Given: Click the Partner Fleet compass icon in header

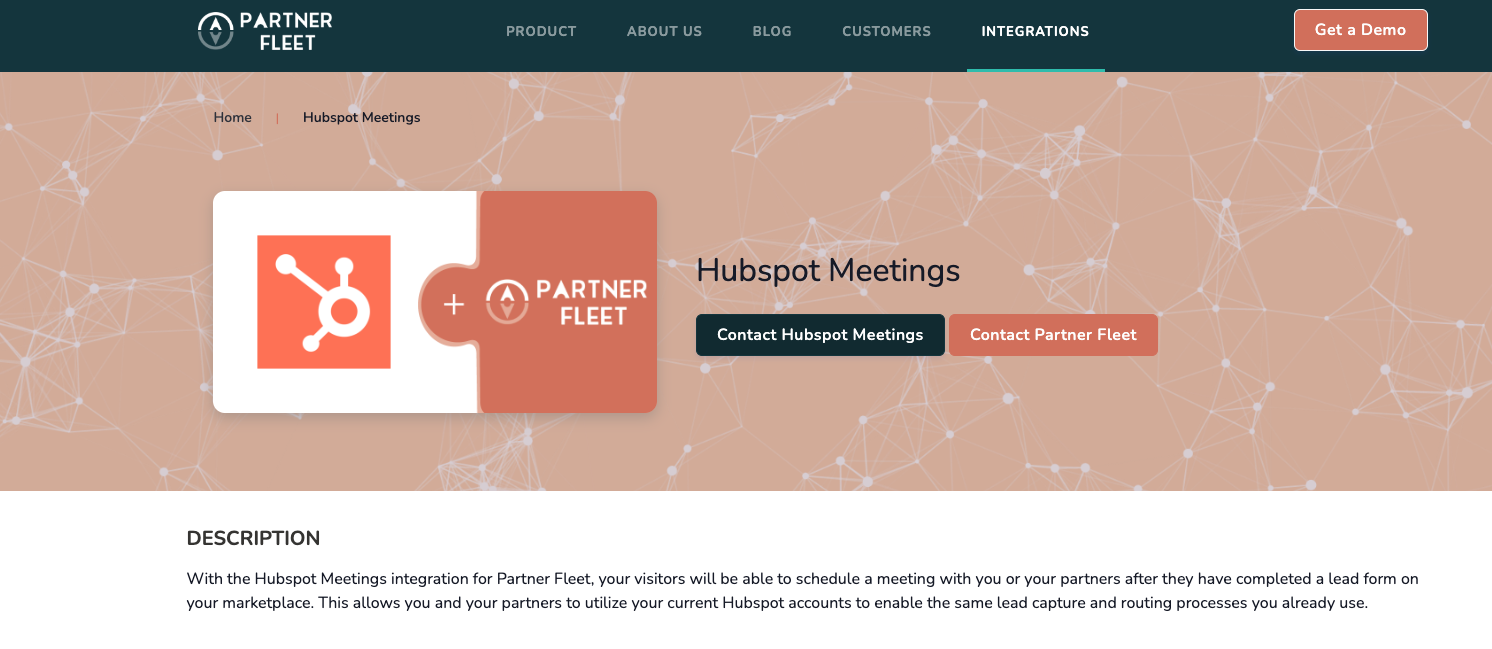Looking at the screenshot, I should (214, 31).
